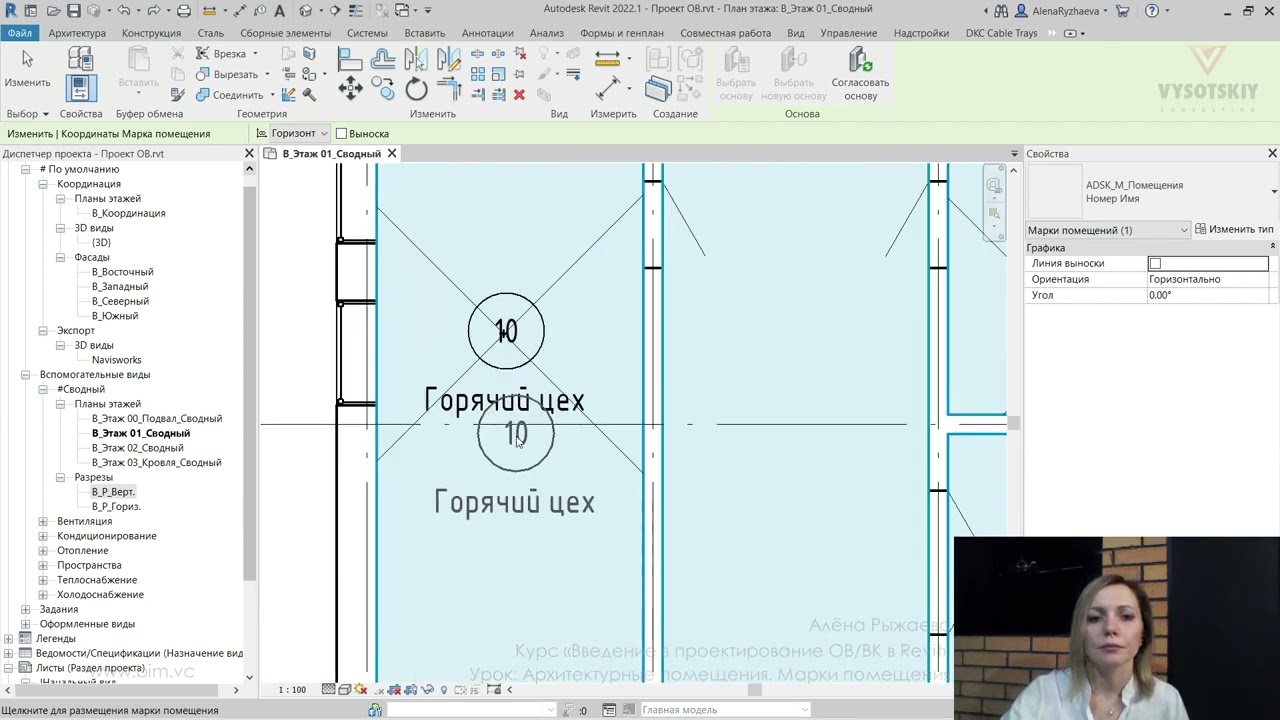This screenshot has height=720, width=1280.
Task: Select the Mirror Pick Axis tool
Action: click(x=416, y=59)
